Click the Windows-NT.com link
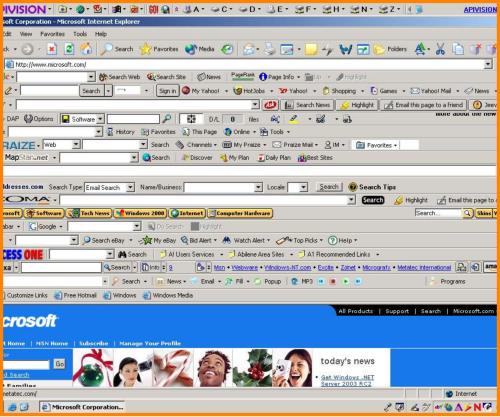The image size is (500, 417). coord(287,268)
